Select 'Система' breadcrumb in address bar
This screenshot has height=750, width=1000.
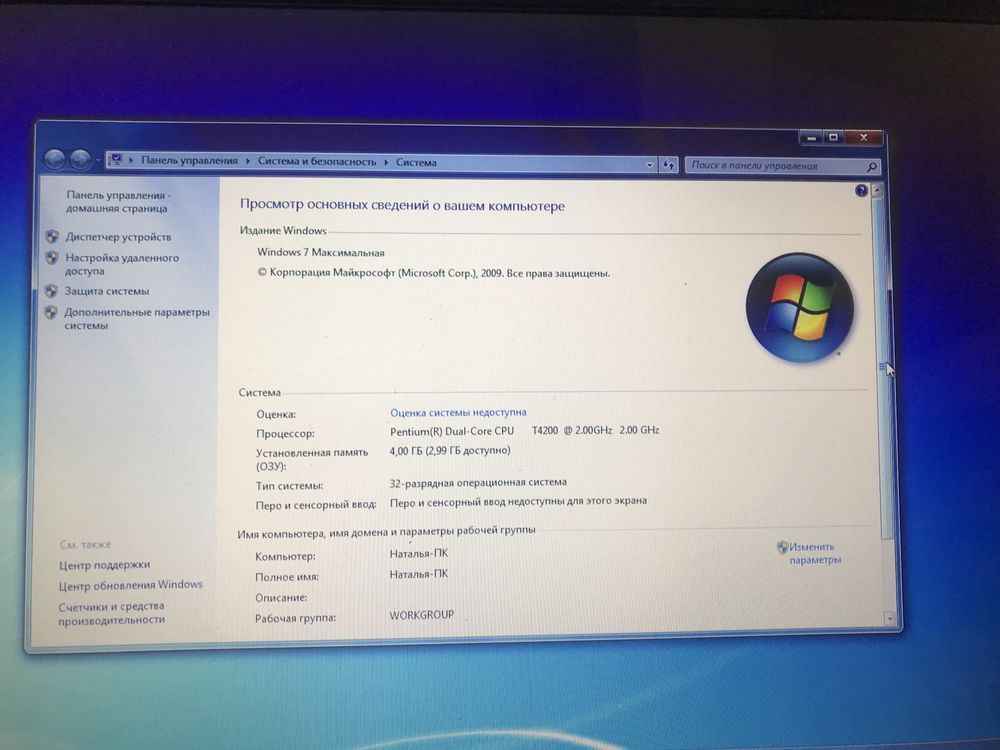416,163
